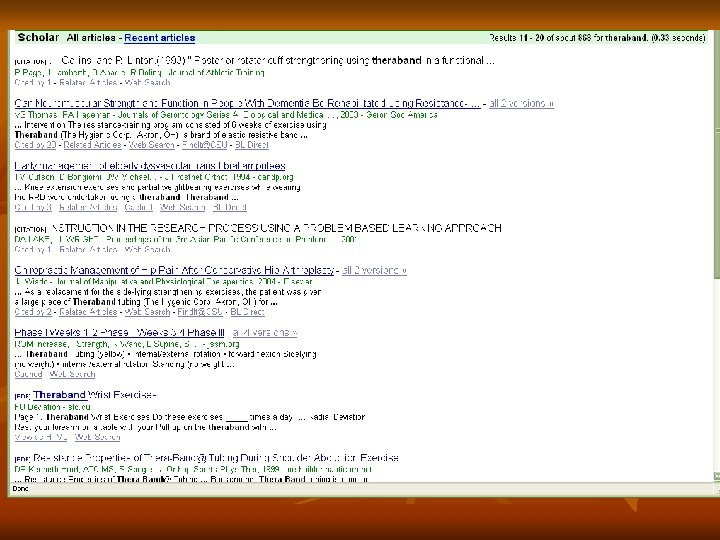Open BL Direct for the Dementia article
Viewport: 720px width, 540px height.
click(x=252, y=145)
